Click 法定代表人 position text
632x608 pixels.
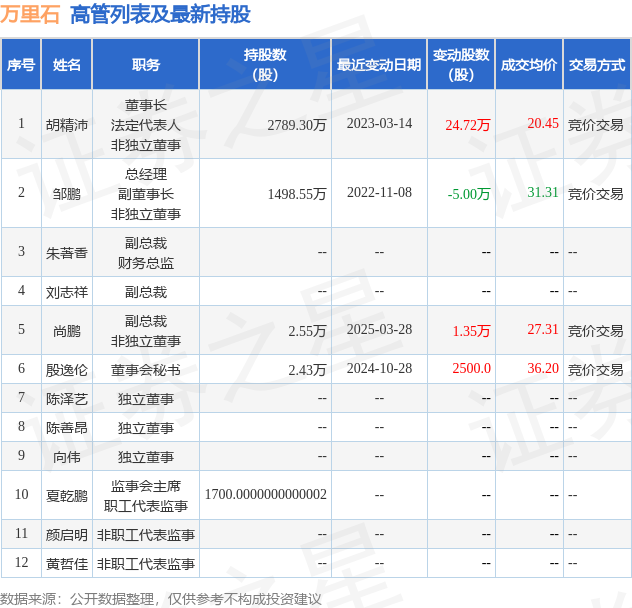click(x=146, y=125)
